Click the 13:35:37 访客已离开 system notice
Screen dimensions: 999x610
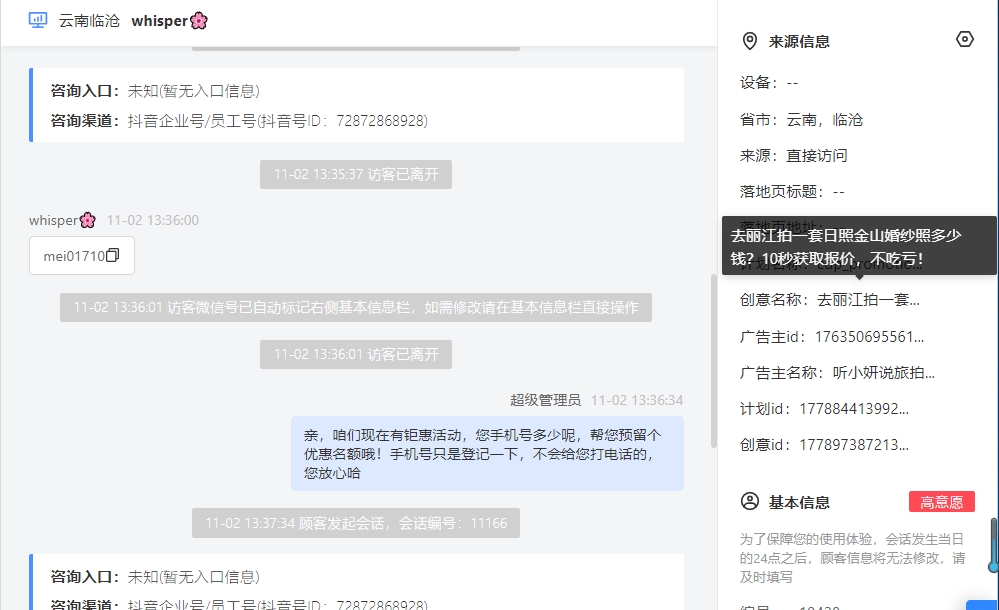click(x=356, y=174)
